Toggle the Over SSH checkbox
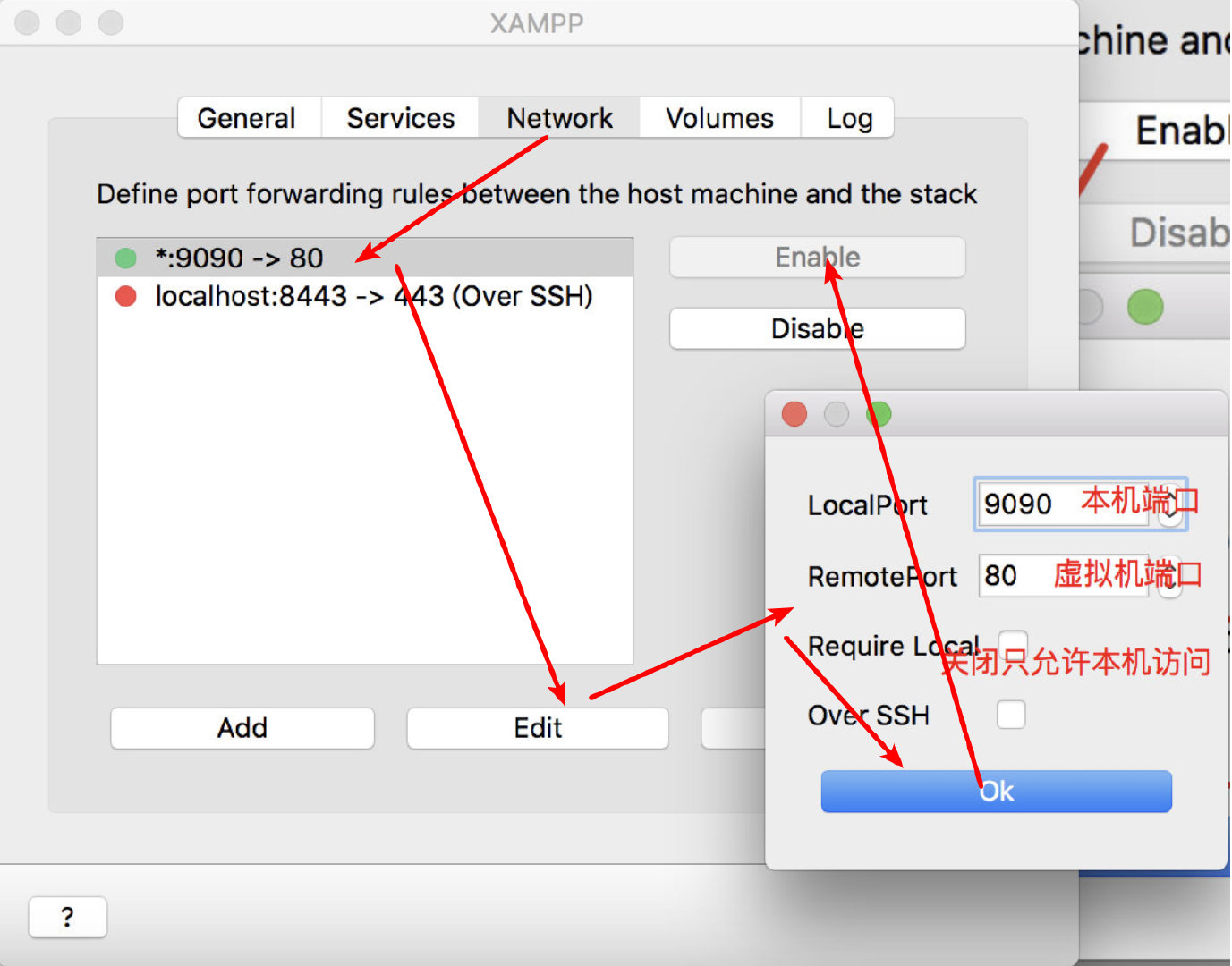The image size is (1232, 966). tap(1011, 715)
